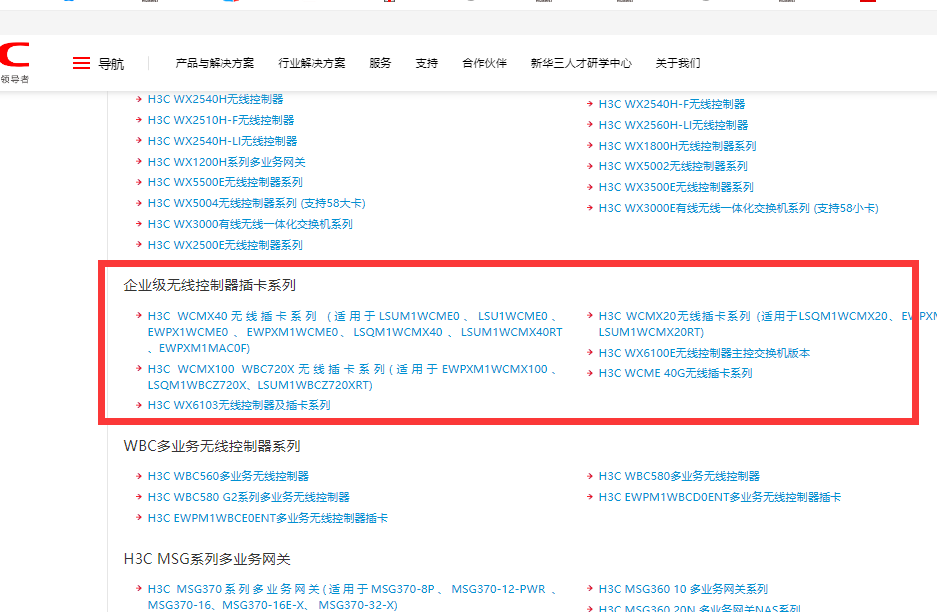Open H3C WCMX40无线插卡系列 link
The width and height of the screenshot is (937, 612).
[x=355, y=332]
